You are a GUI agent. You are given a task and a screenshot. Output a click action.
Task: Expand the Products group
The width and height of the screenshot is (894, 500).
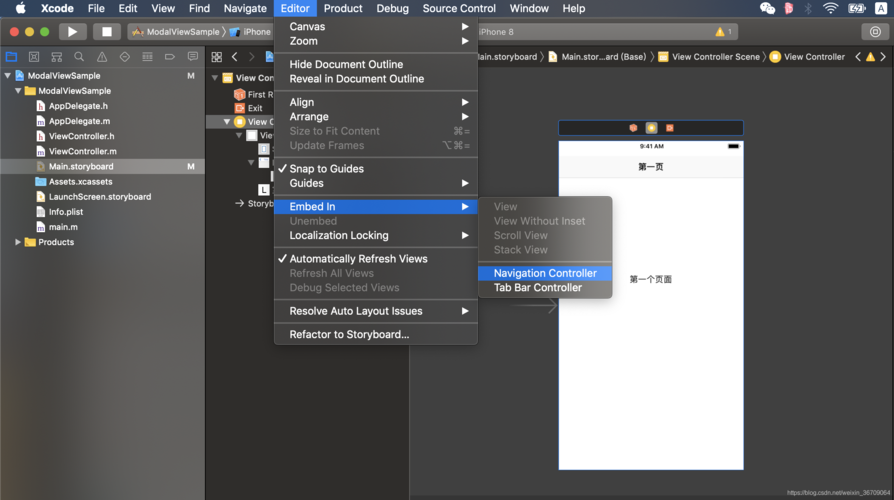coord(18,242)
